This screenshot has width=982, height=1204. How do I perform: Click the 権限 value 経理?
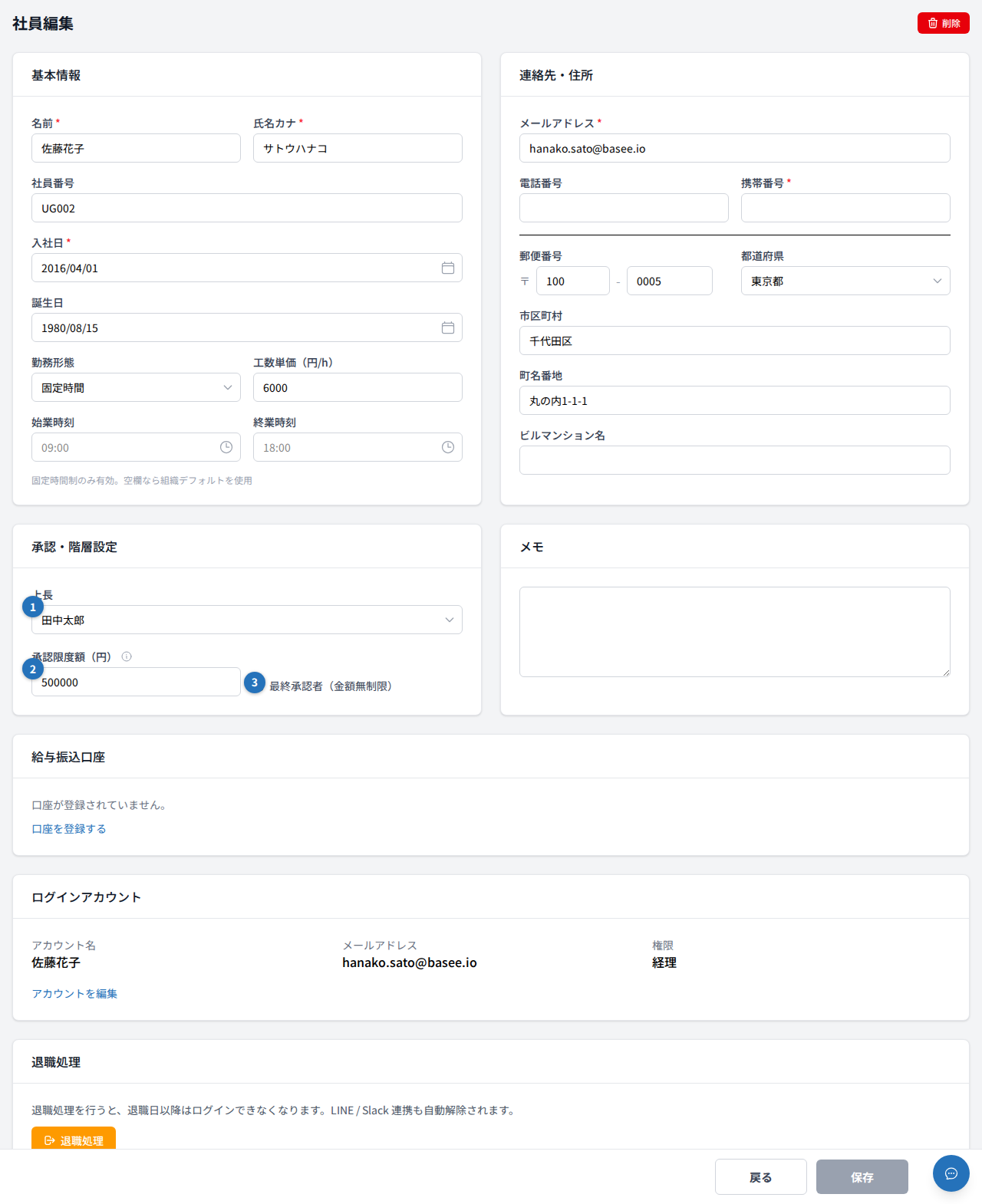point(664,962)
